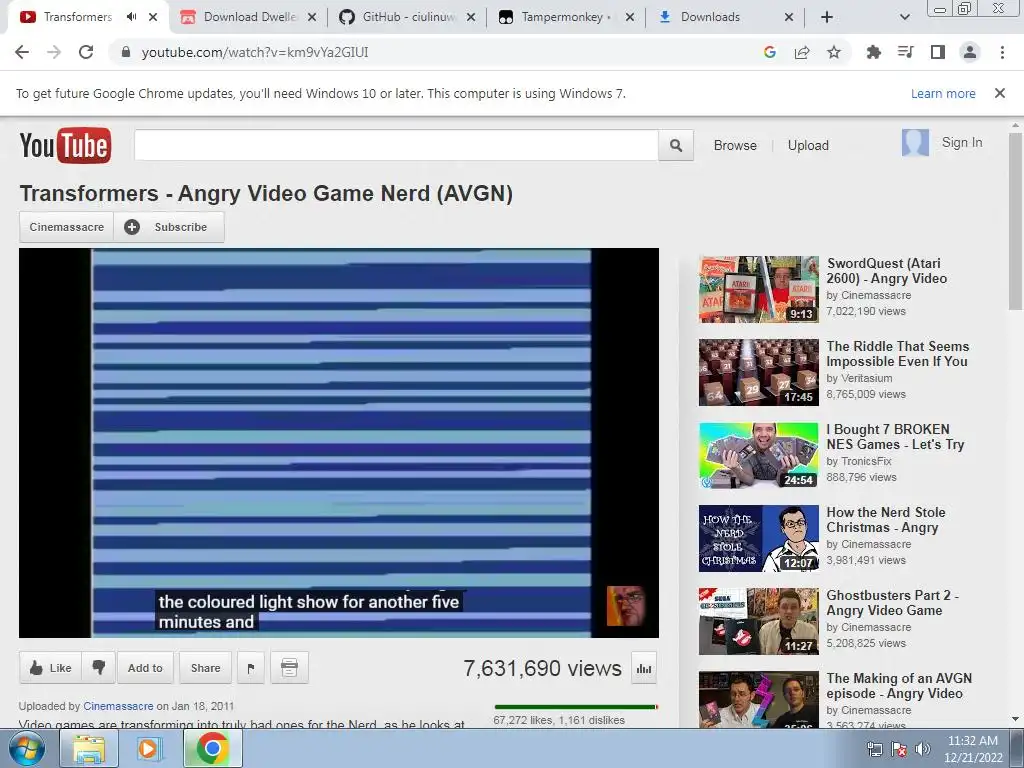Click the Sign In avatar image
Screen dimensions: 1024x768
[x=915, y=142]
